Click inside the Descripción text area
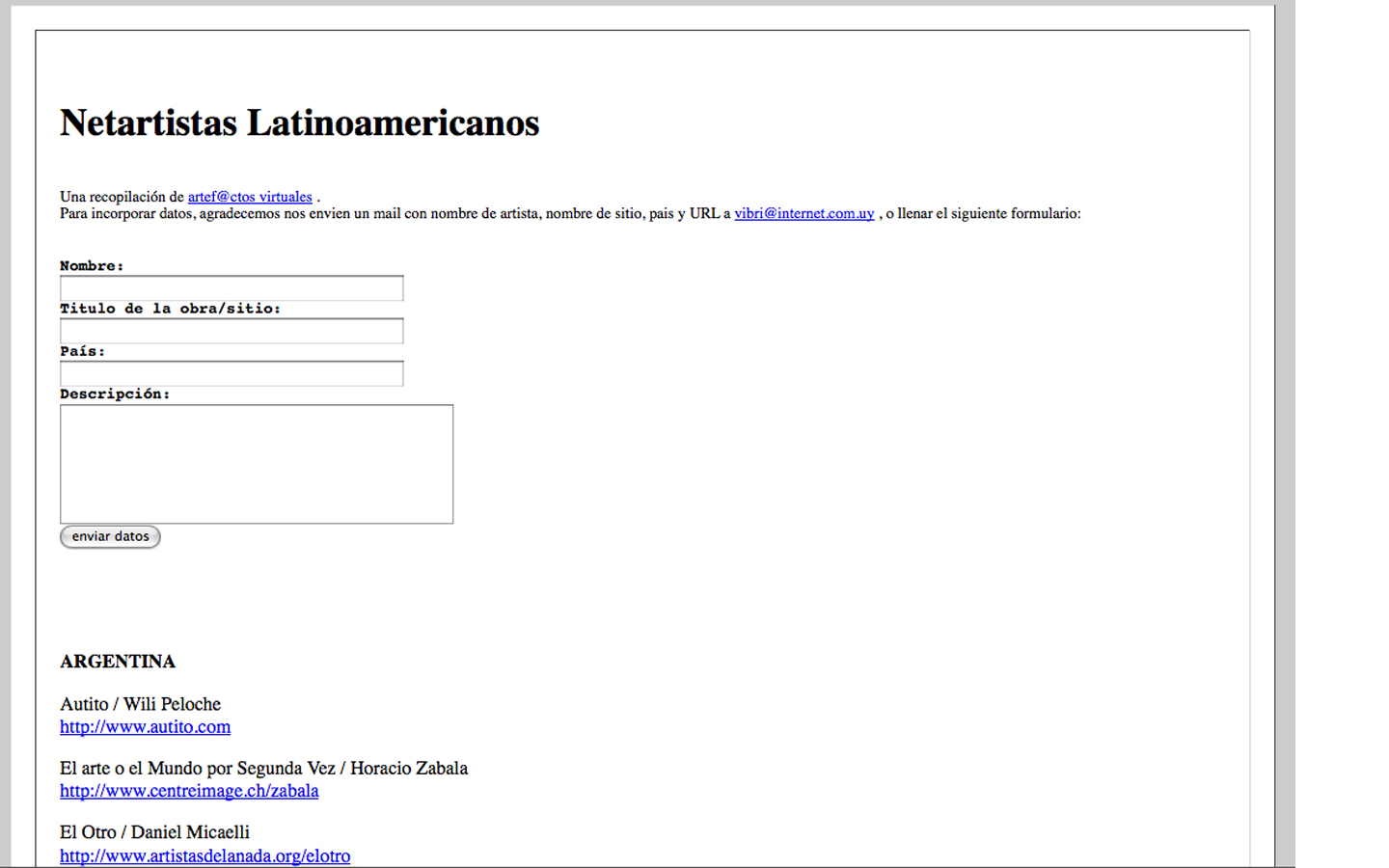 [257, 464]
